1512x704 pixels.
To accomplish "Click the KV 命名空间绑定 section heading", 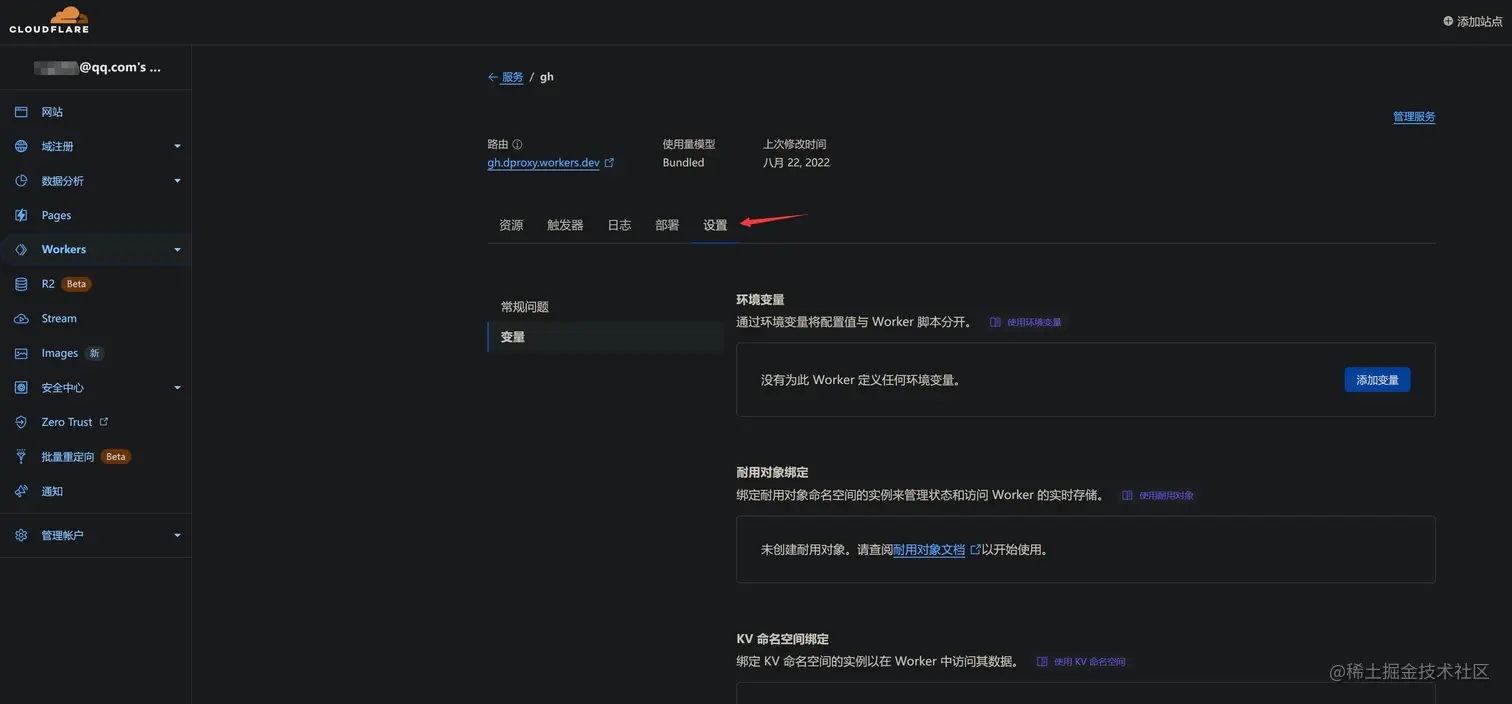I will [x=782, y=638].
